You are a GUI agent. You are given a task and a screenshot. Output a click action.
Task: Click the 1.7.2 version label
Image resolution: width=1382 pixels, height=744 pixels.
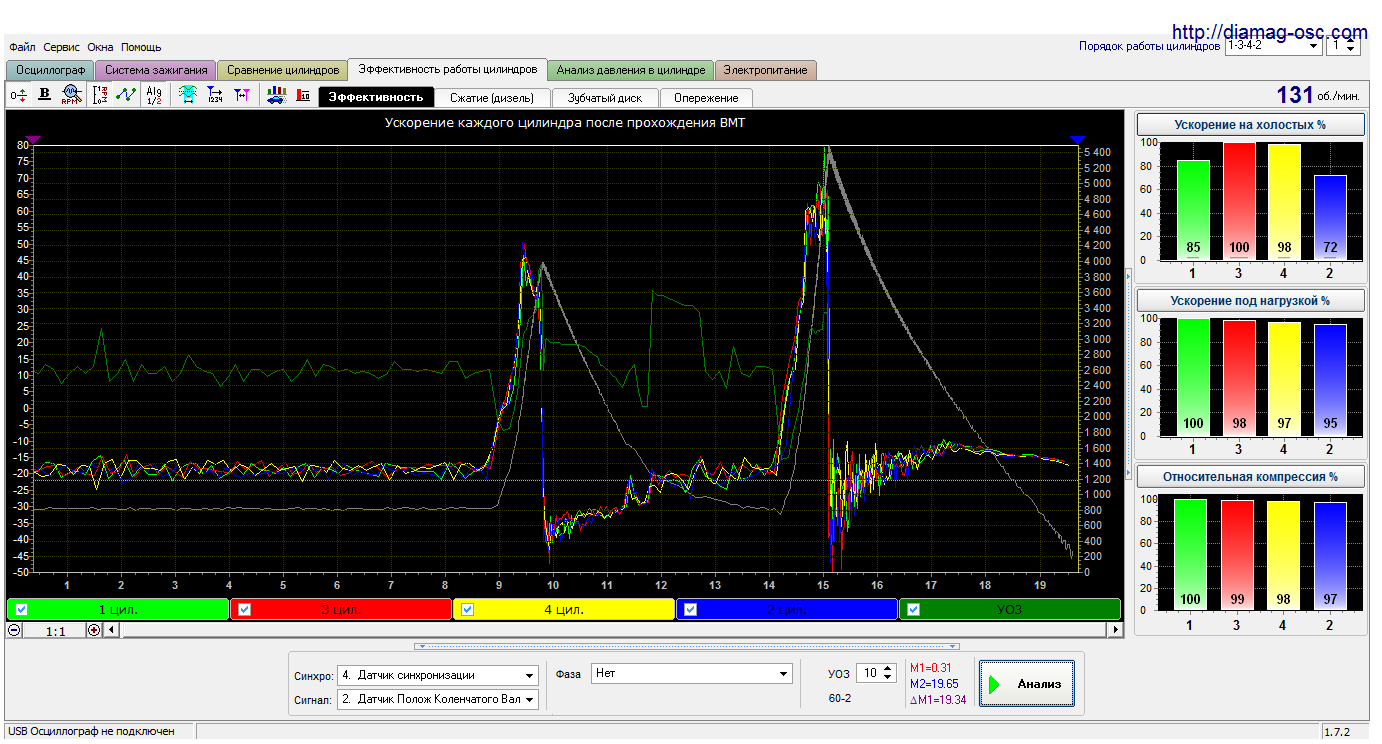tap(1337, 732)
